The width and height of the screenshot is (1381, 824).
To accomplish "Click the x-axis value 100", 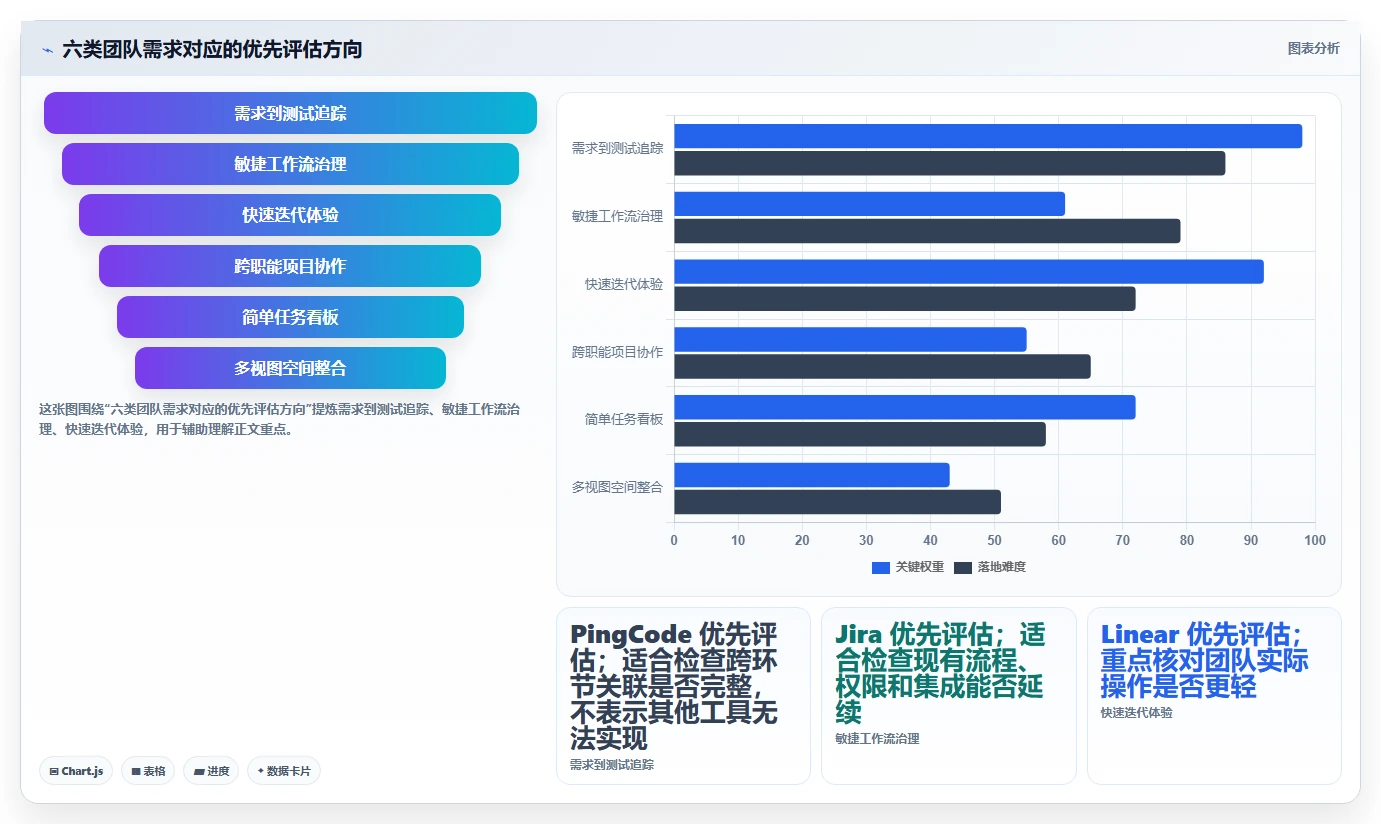I will point(1315,540).
